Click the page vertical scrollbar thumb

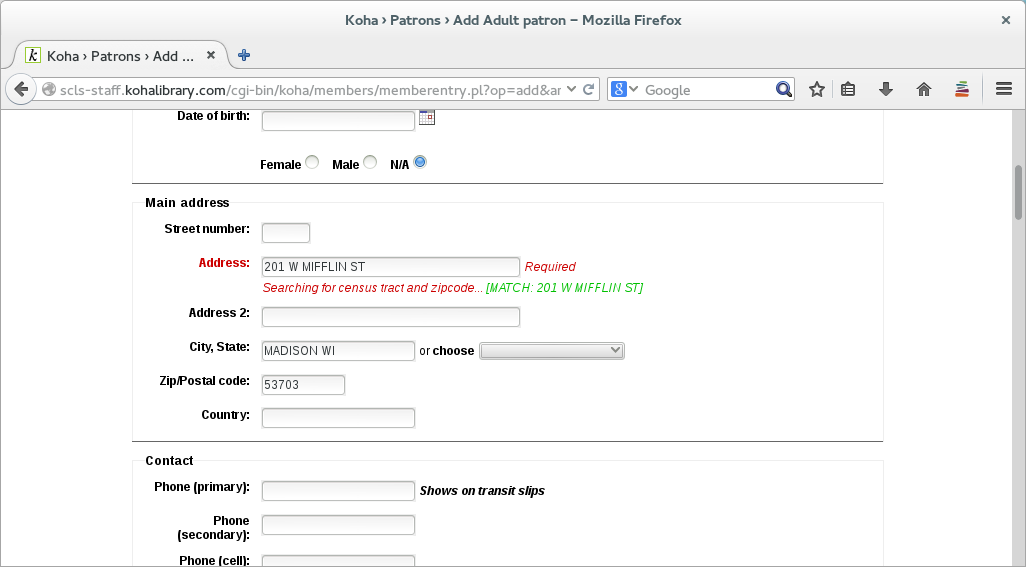click(x=1018, y=194)
